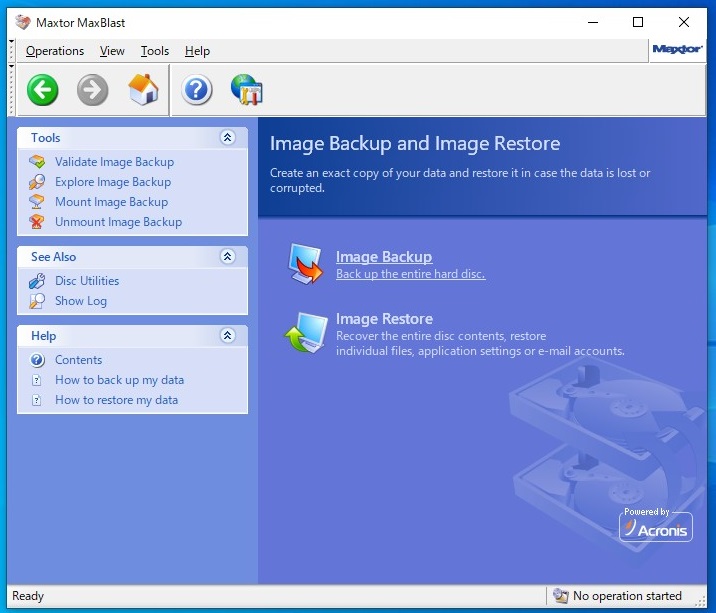Start Image Restore
This screenshot has height=613, width=716.
[x=384, y=319]
